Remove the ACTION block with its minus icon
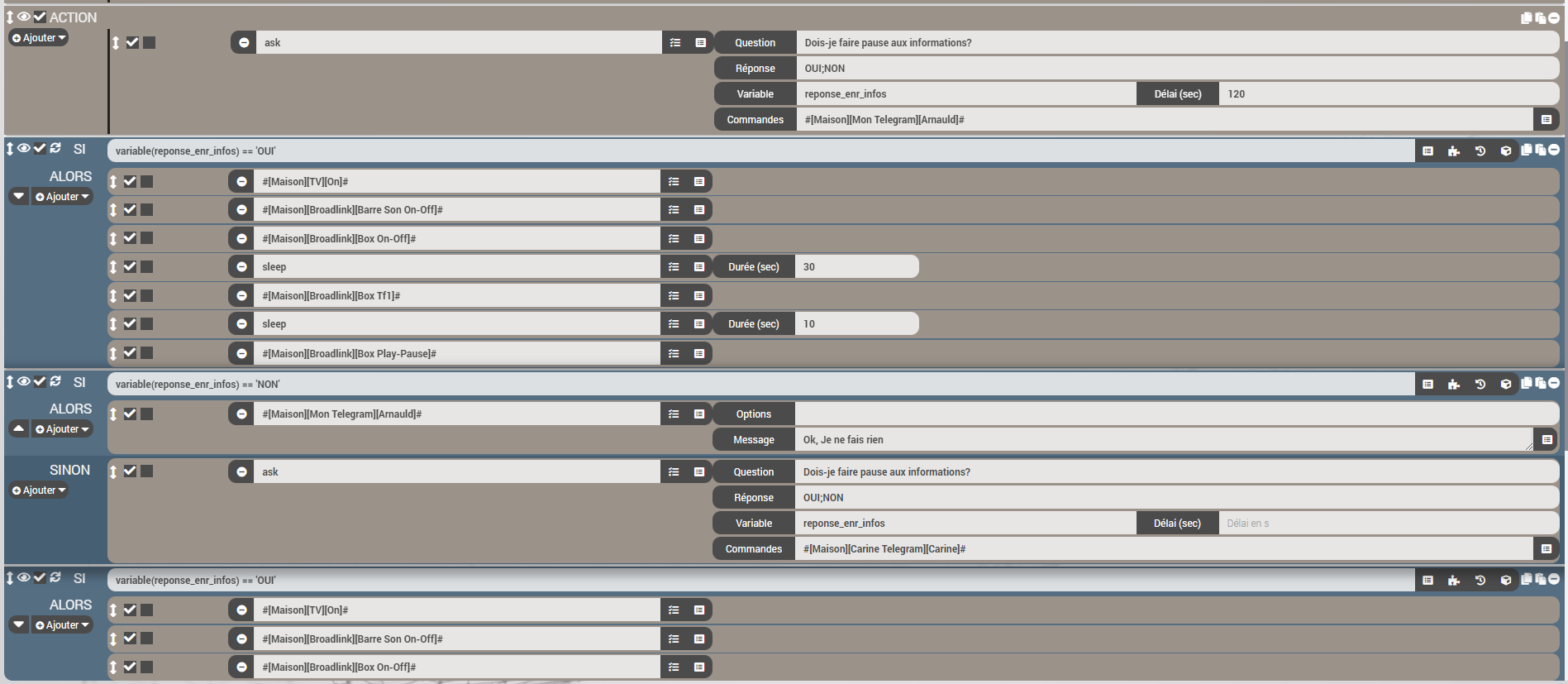This screenshot has width=1568, height=684. (1554, 17)
